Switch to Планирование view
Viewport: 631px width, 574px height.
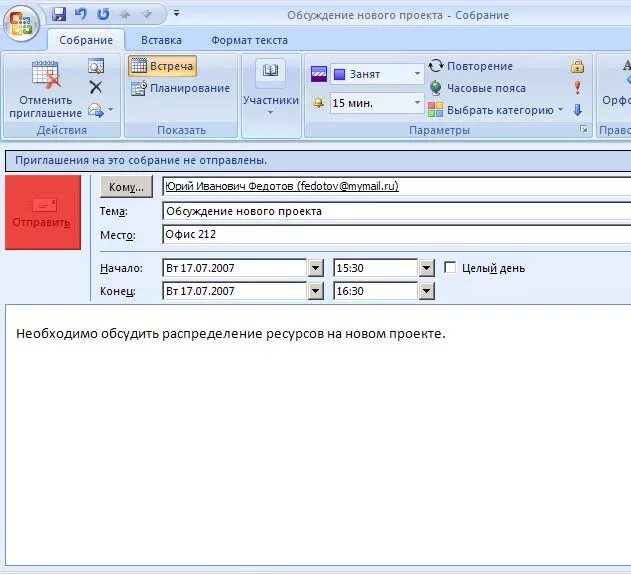coord(180,88)
